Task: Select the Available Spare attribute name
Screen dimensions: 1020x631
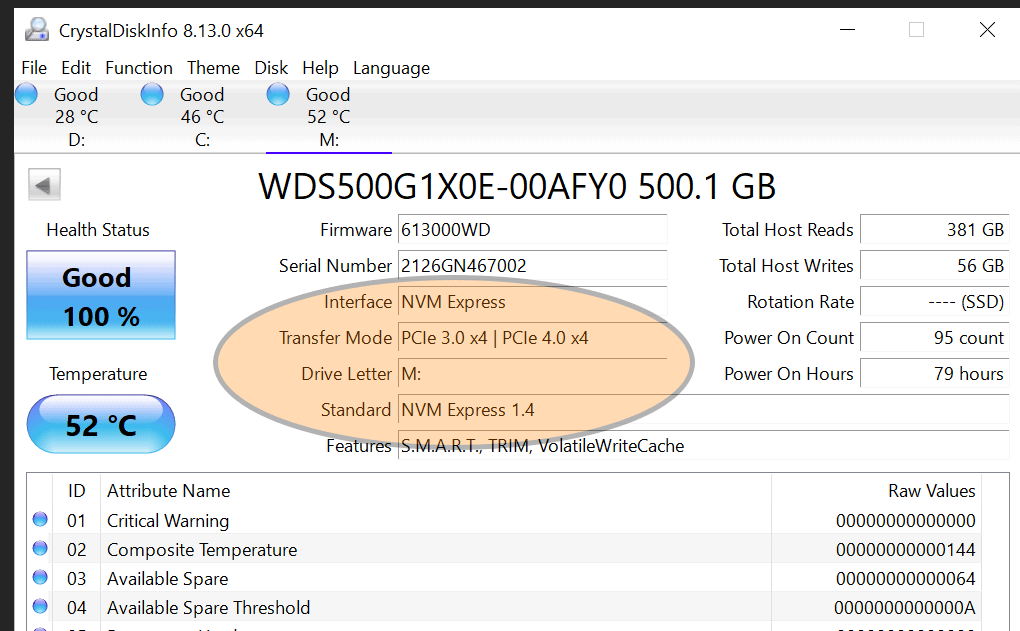Action: pos(168,578)
